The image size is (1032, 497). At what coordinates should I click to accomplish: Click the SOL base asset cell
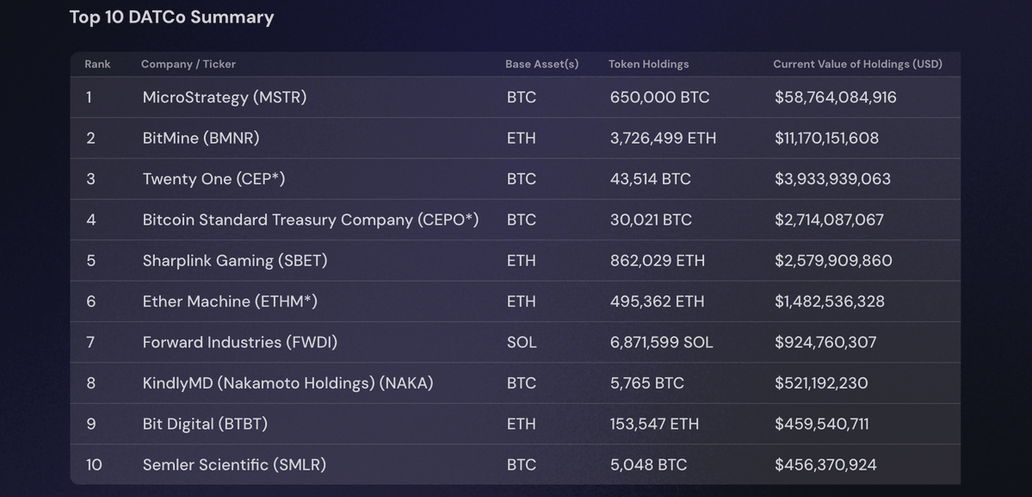pos(521,342)
